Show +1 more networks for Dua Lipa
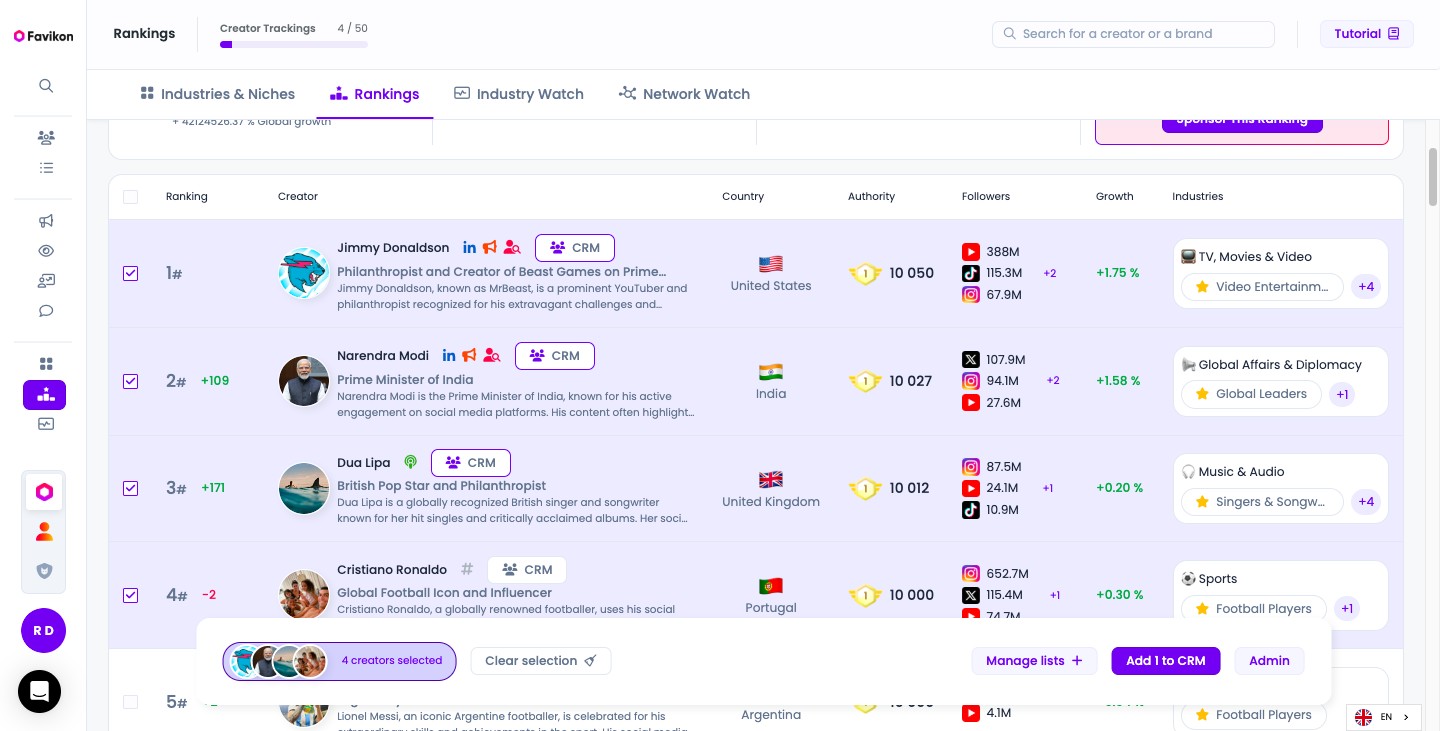 coord(1048,488)
